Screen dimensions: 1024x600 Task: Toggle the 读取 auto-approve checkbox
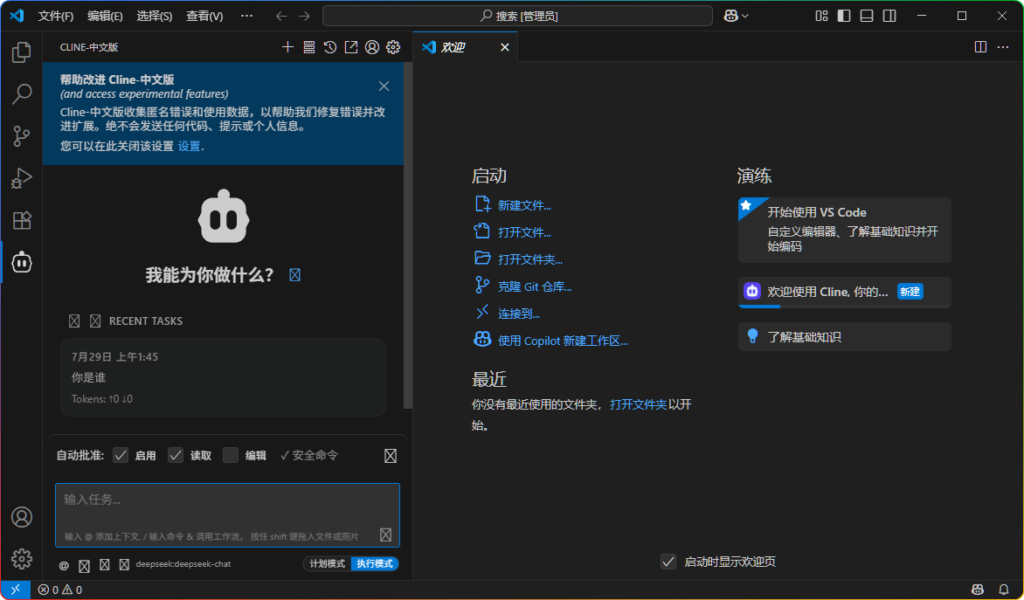[175, 455]
